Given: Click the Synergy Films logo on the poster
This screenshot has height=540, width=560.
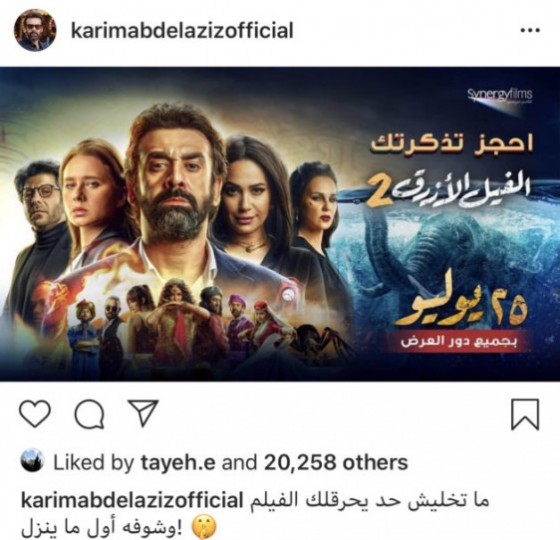Looking at the screenshot, I should [x=500, y=95].
